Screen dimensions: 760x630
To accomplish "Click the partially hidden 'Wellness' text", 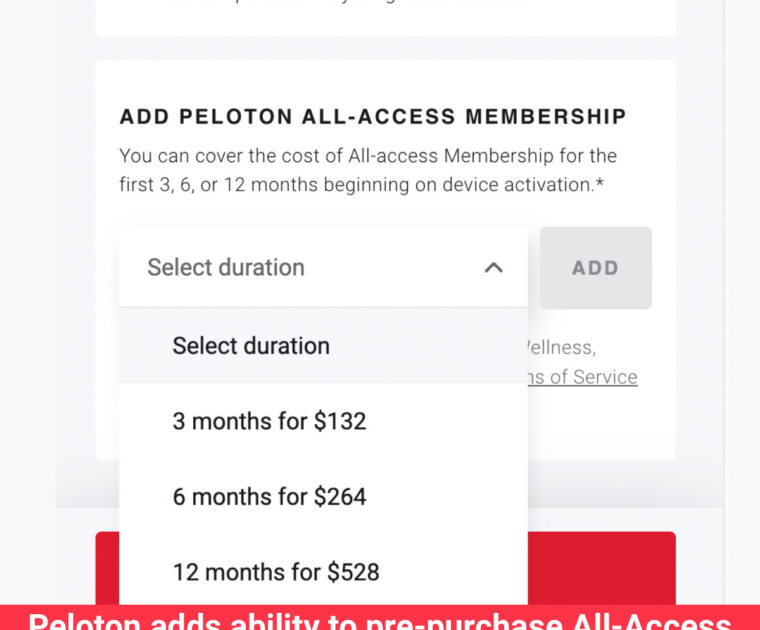I will click(x=558, y=348).
